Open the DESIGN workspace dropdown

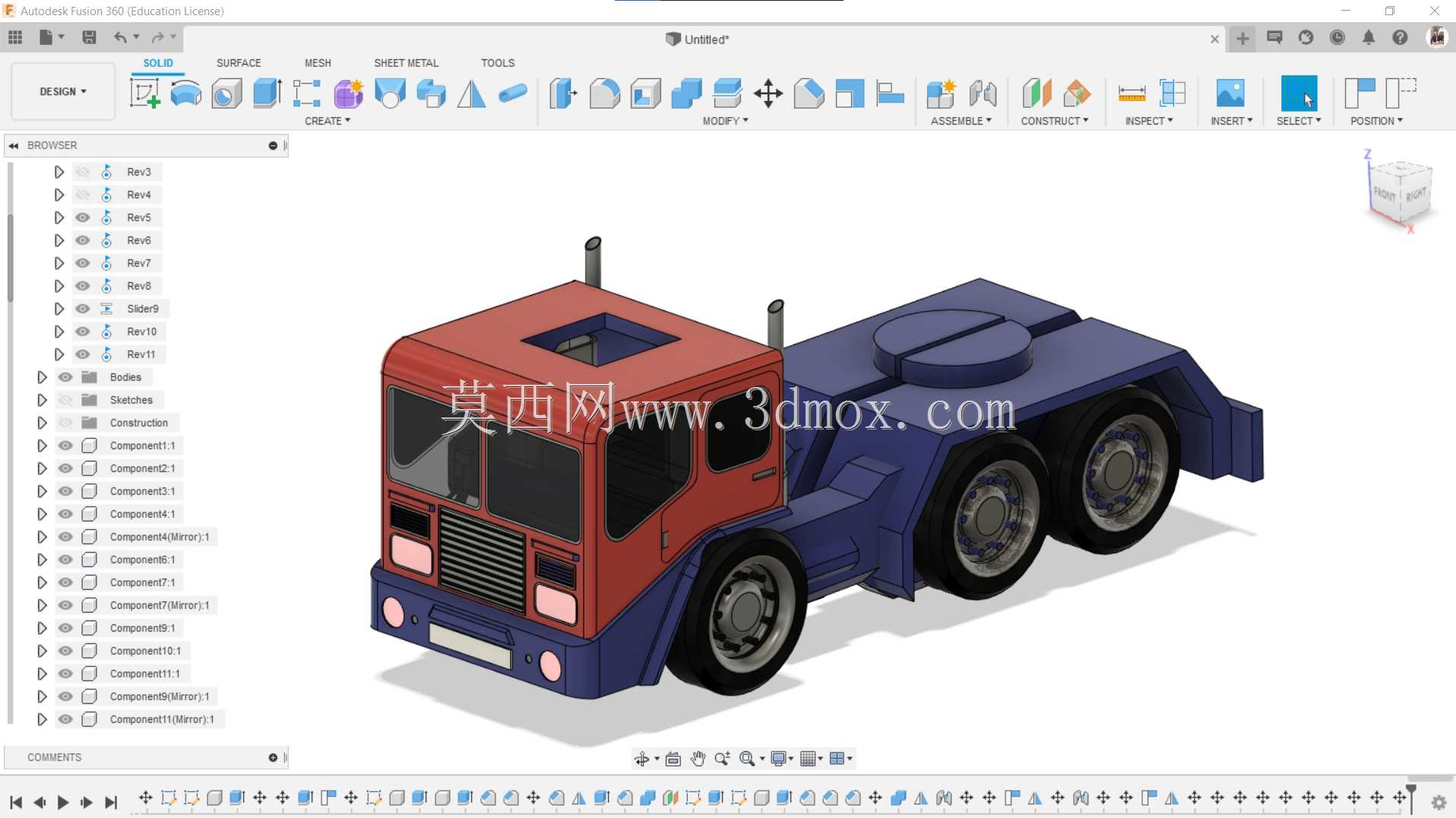[x=63, y=91]
